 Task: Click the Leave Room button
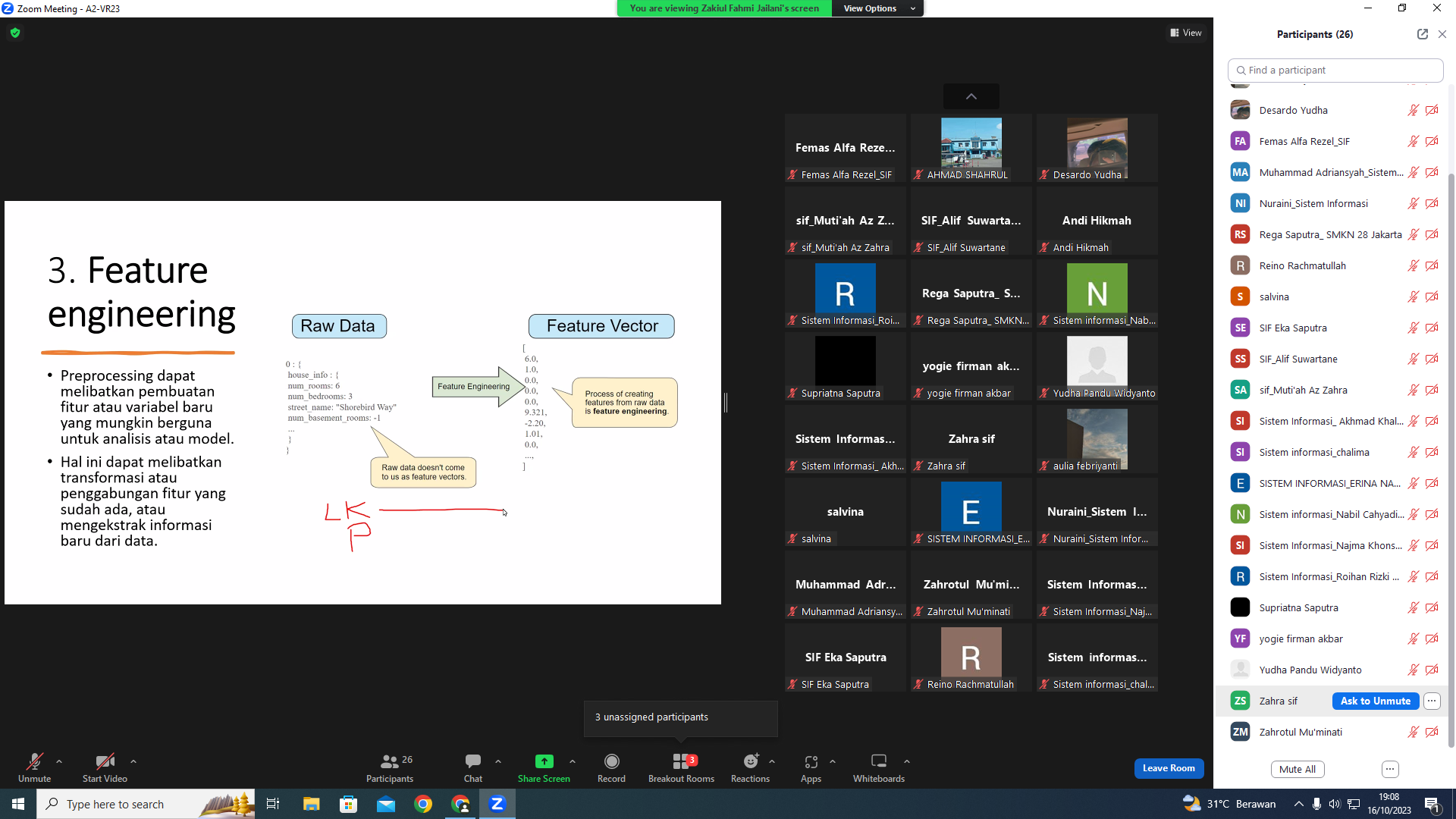click(1169, 768)
